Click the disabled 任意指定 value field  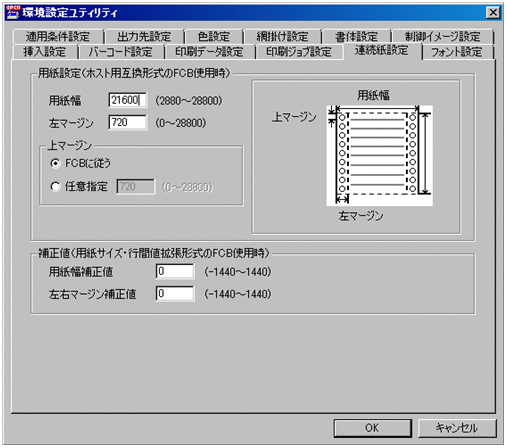click(x=136, y=186)
